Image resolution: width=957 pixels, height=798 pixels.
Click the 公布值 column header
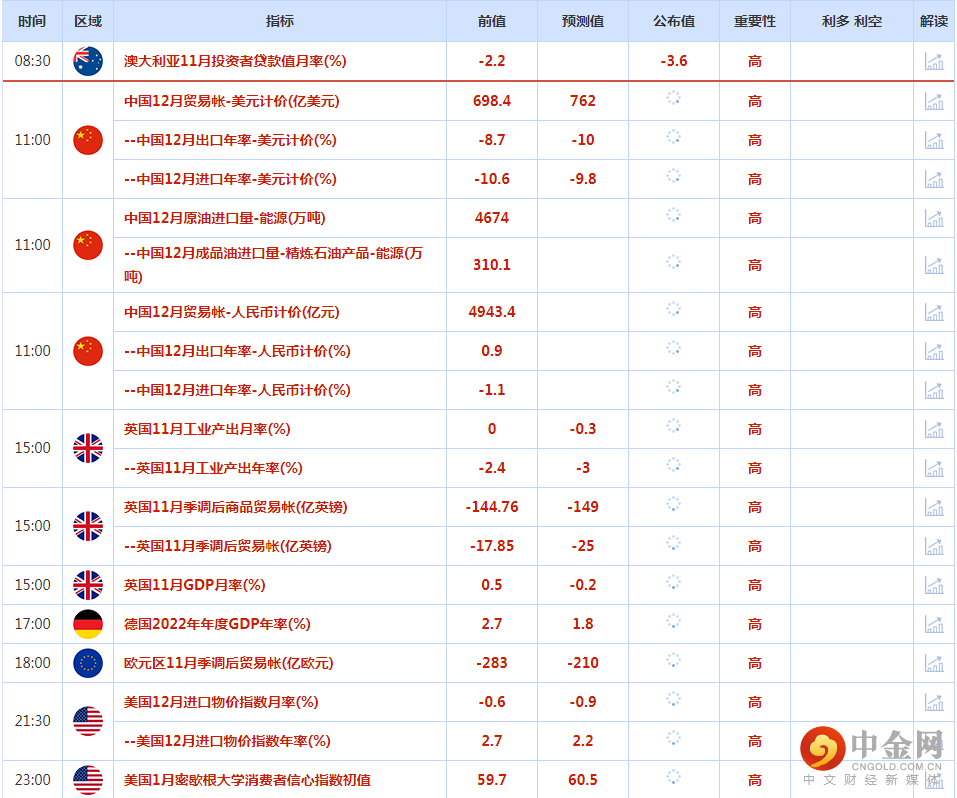point(673,21)
